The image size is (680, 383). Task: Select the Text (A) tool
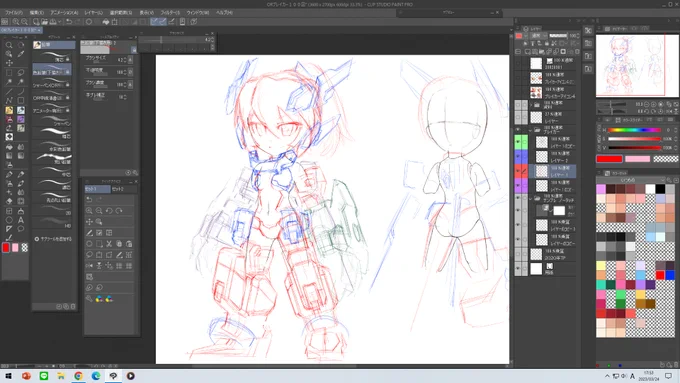(x=20, y=220)
